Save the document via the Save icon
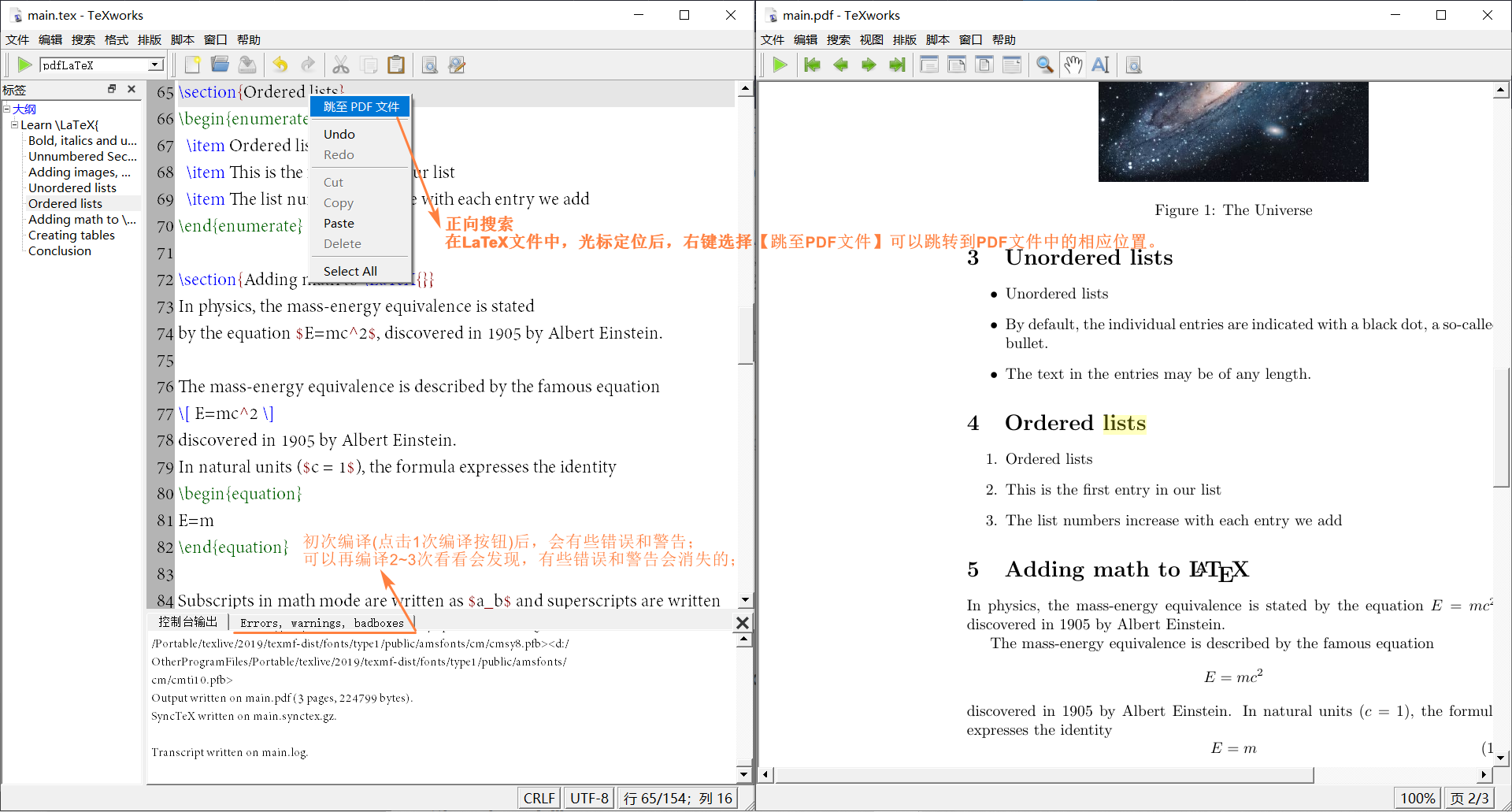This screenshot has height=812, width=1512. 247,65
